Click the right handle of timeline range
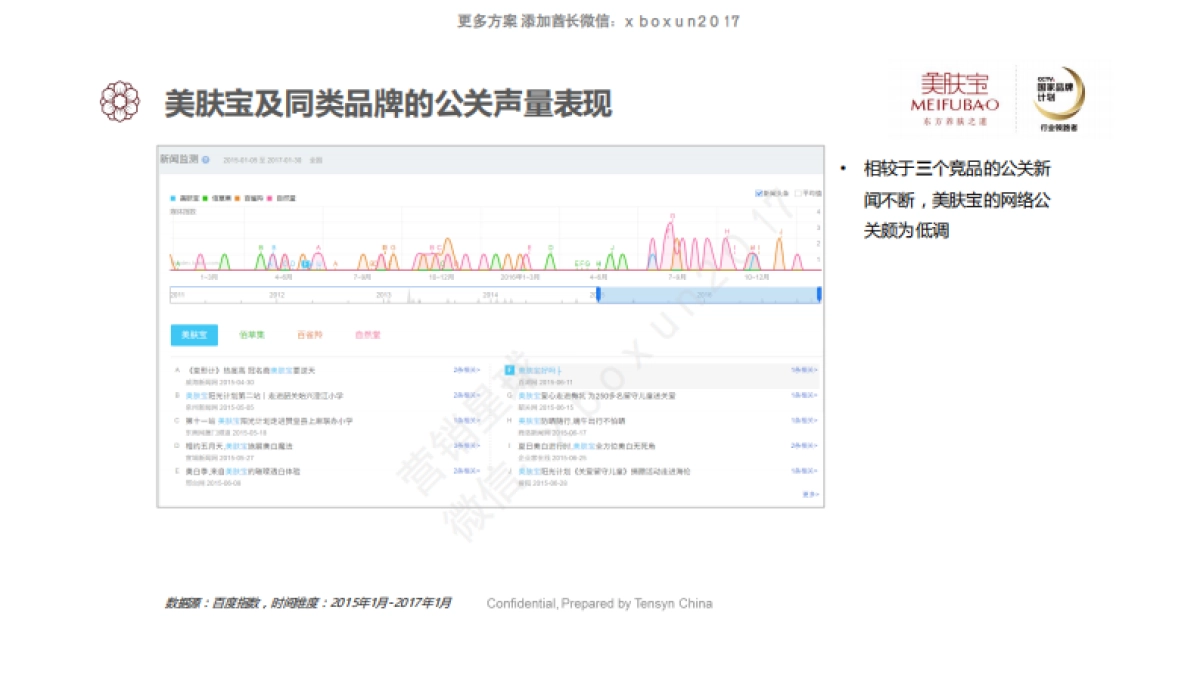 pos(819,294)
